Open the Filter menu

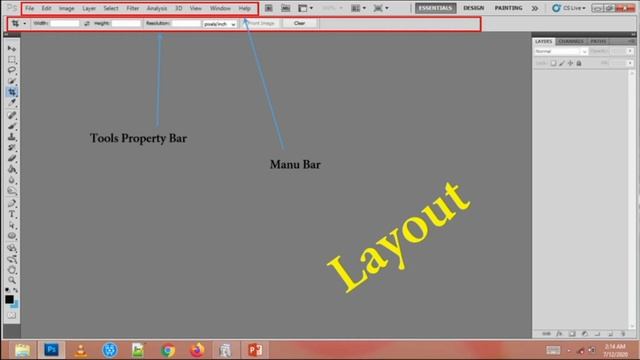coord(133,8)
